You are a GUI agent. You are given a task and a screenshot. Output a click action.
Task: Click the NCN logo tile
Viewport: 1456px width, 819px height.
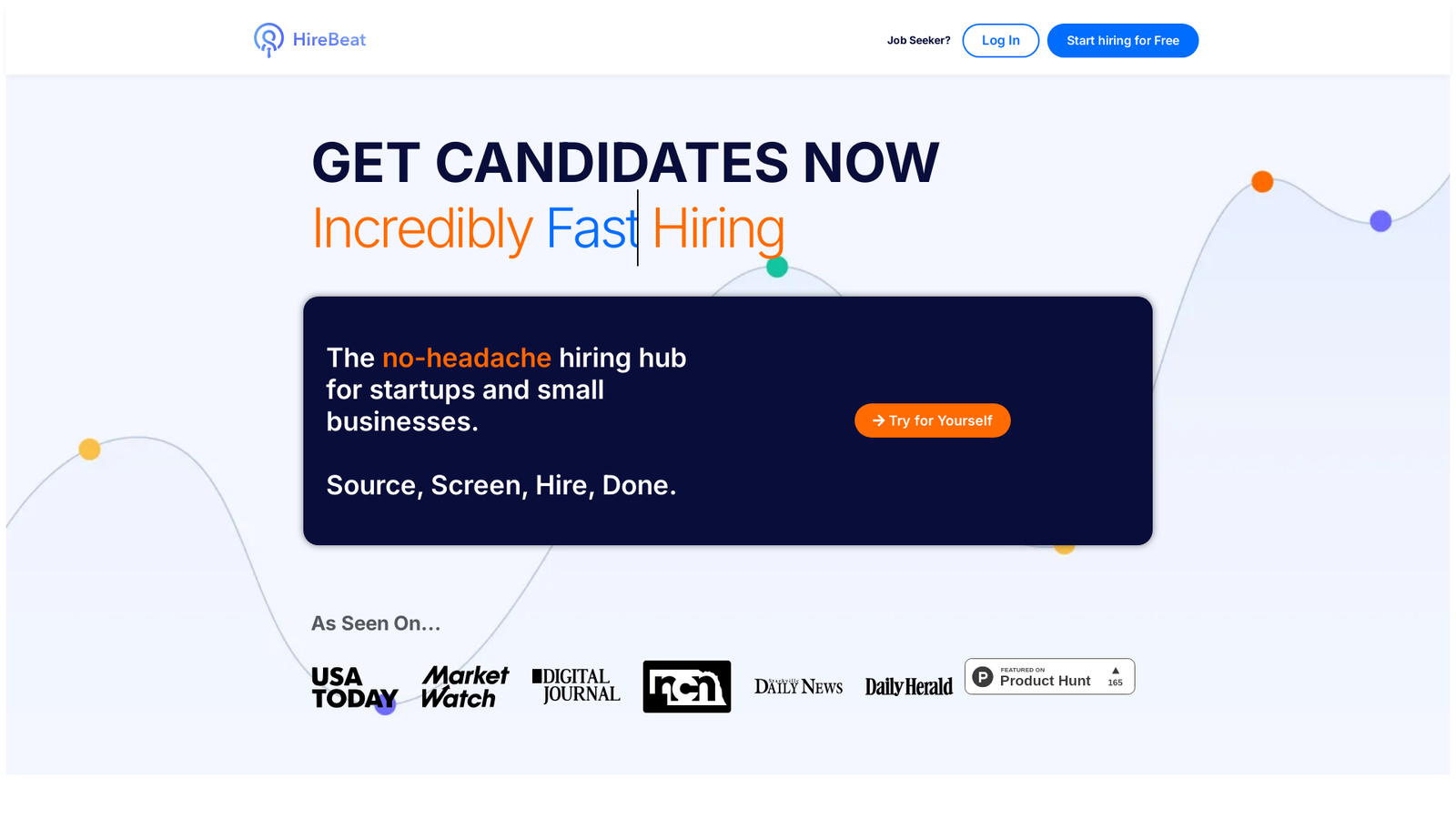pyautogui.click(x=687, y=686)
